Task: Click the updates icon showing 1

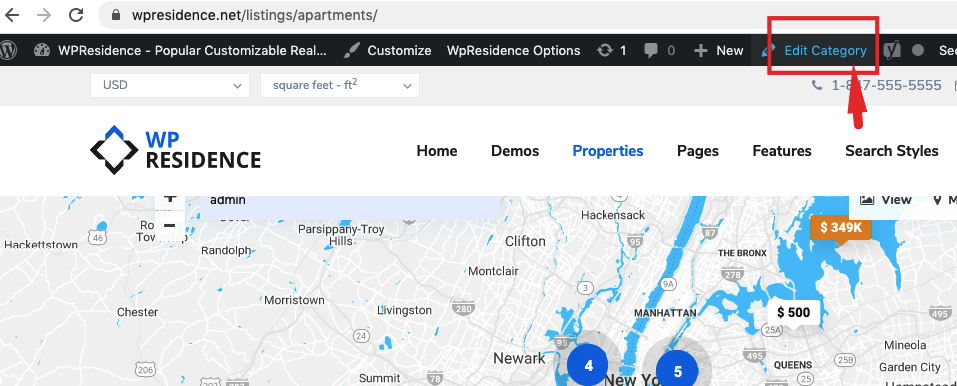Action: click(612, 51)
